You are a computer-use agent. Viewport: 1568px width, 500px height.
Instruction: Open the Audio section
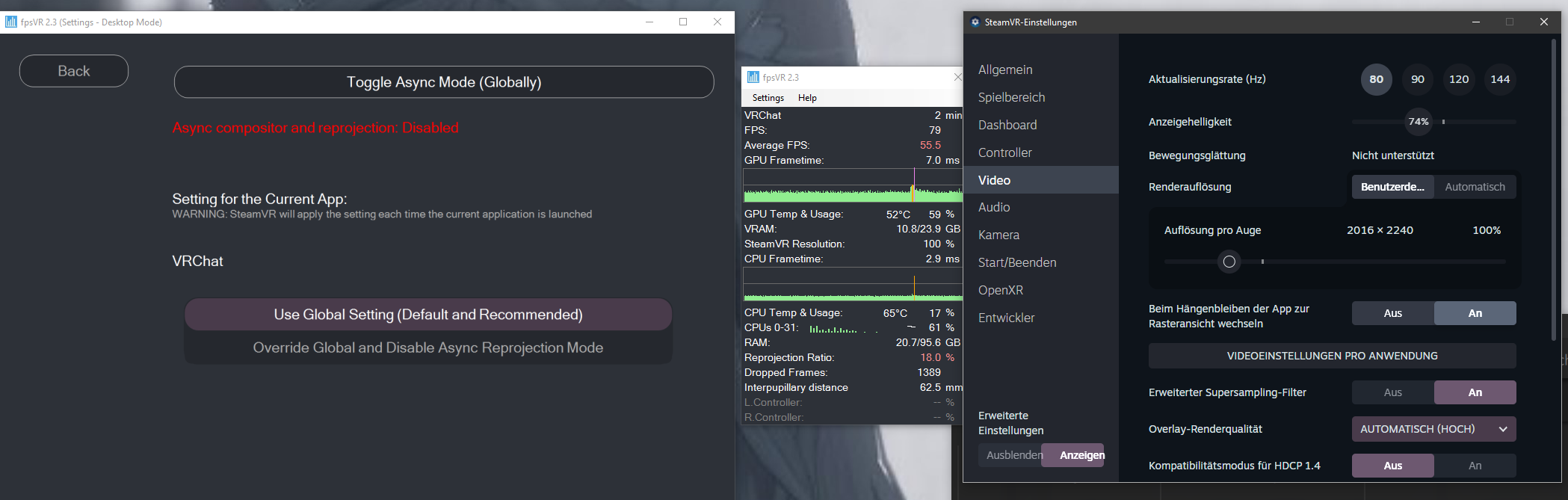point(1041,207)
